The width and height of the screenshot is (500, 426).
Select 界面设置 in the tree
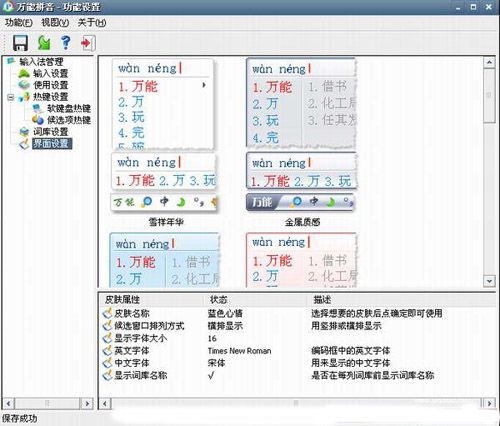[x=52, y=143]
